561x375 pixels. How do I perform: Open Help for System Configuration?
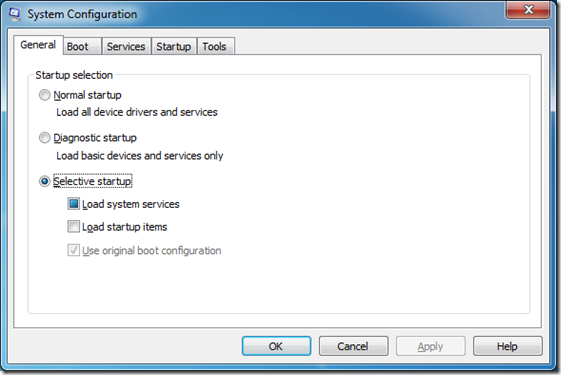point(507,346)
